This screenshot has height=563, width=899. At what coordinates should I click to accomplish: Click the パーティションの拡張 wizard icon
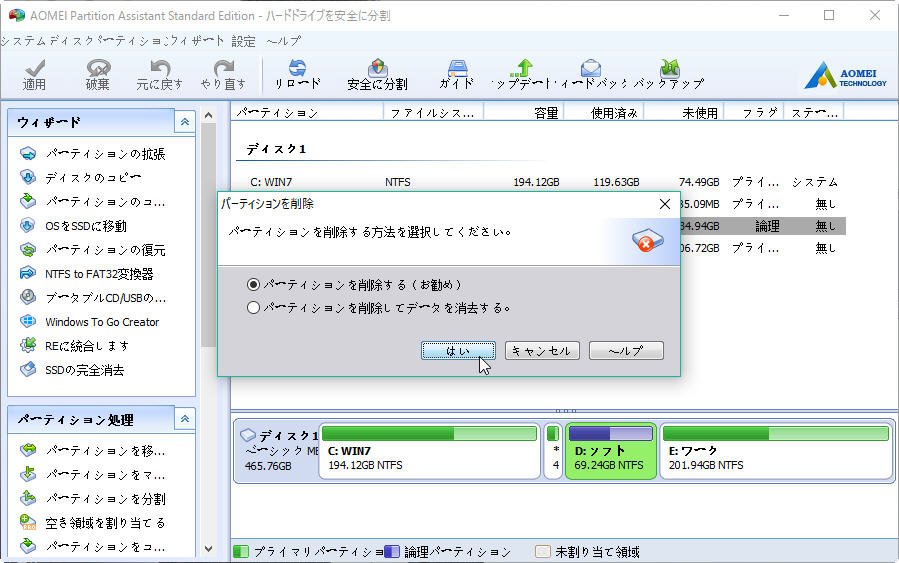(28, 154)
